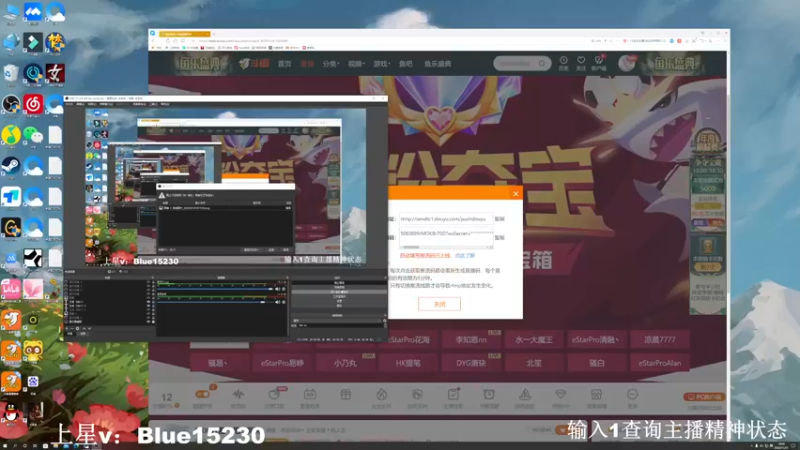
Task: Select streamer 水一大魔王
Action: tap(534, 339)
